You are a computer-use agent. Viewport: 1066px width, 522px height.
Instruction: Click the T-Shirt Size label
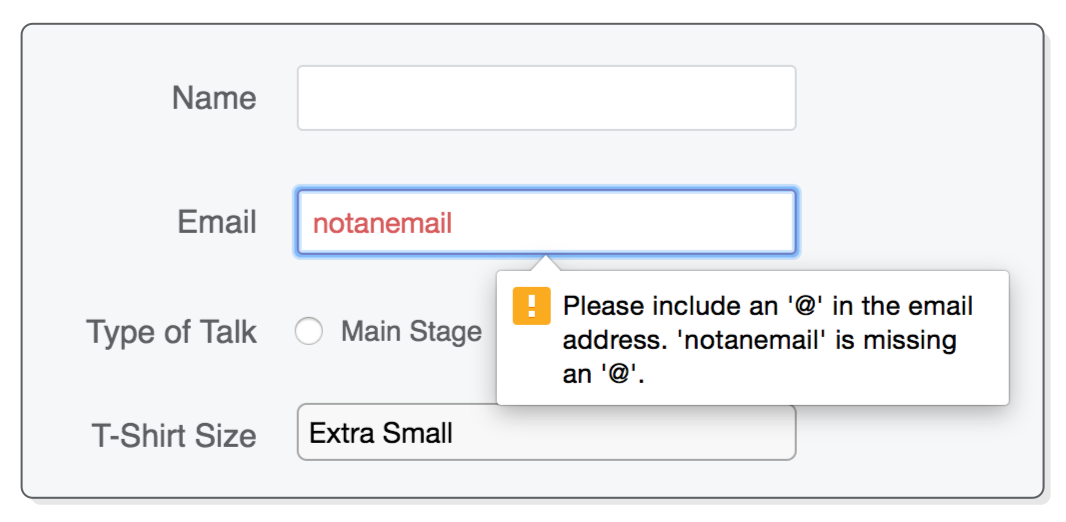click(x=174, y=435)
